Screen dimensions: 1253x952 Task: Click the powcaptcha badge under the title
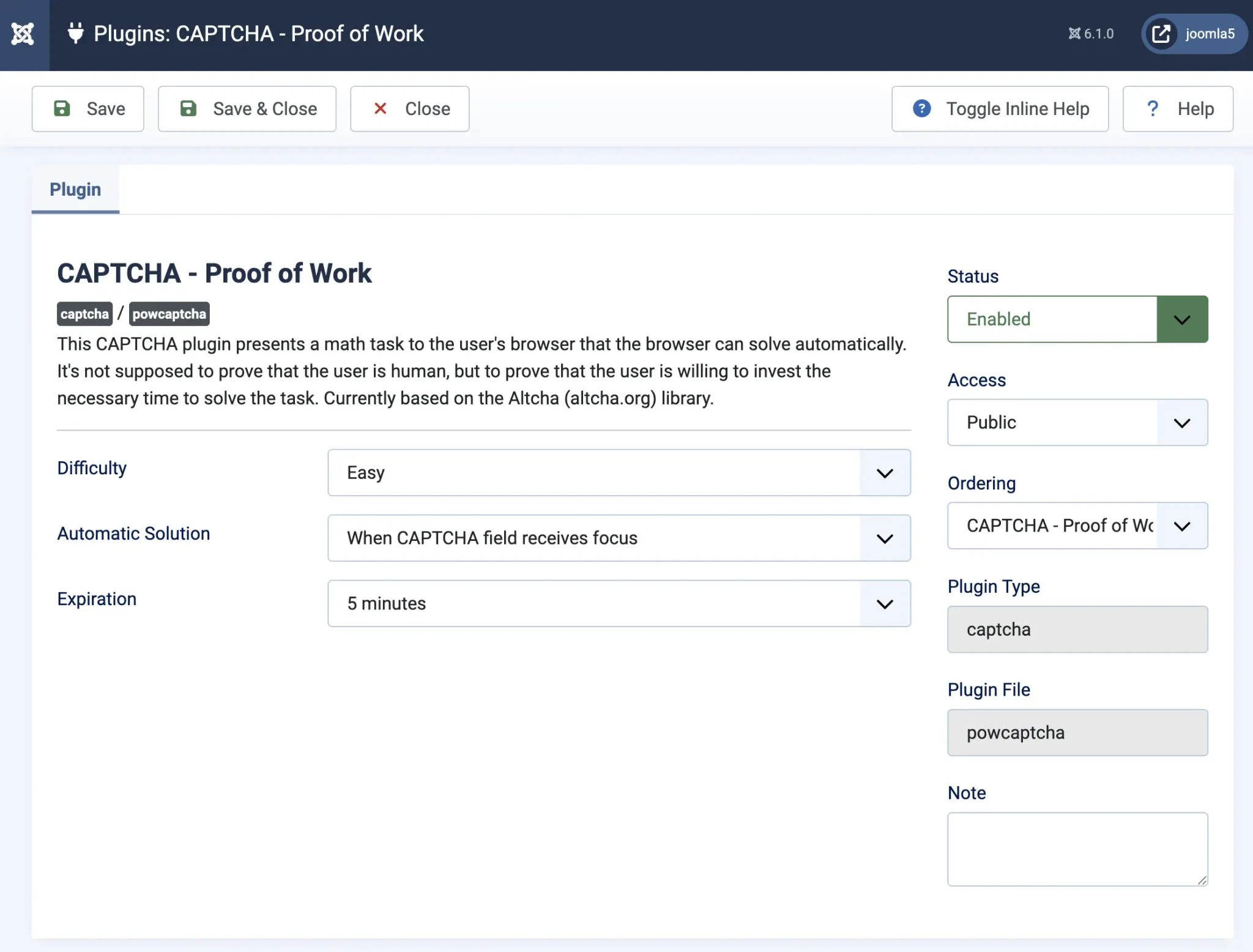169,313
